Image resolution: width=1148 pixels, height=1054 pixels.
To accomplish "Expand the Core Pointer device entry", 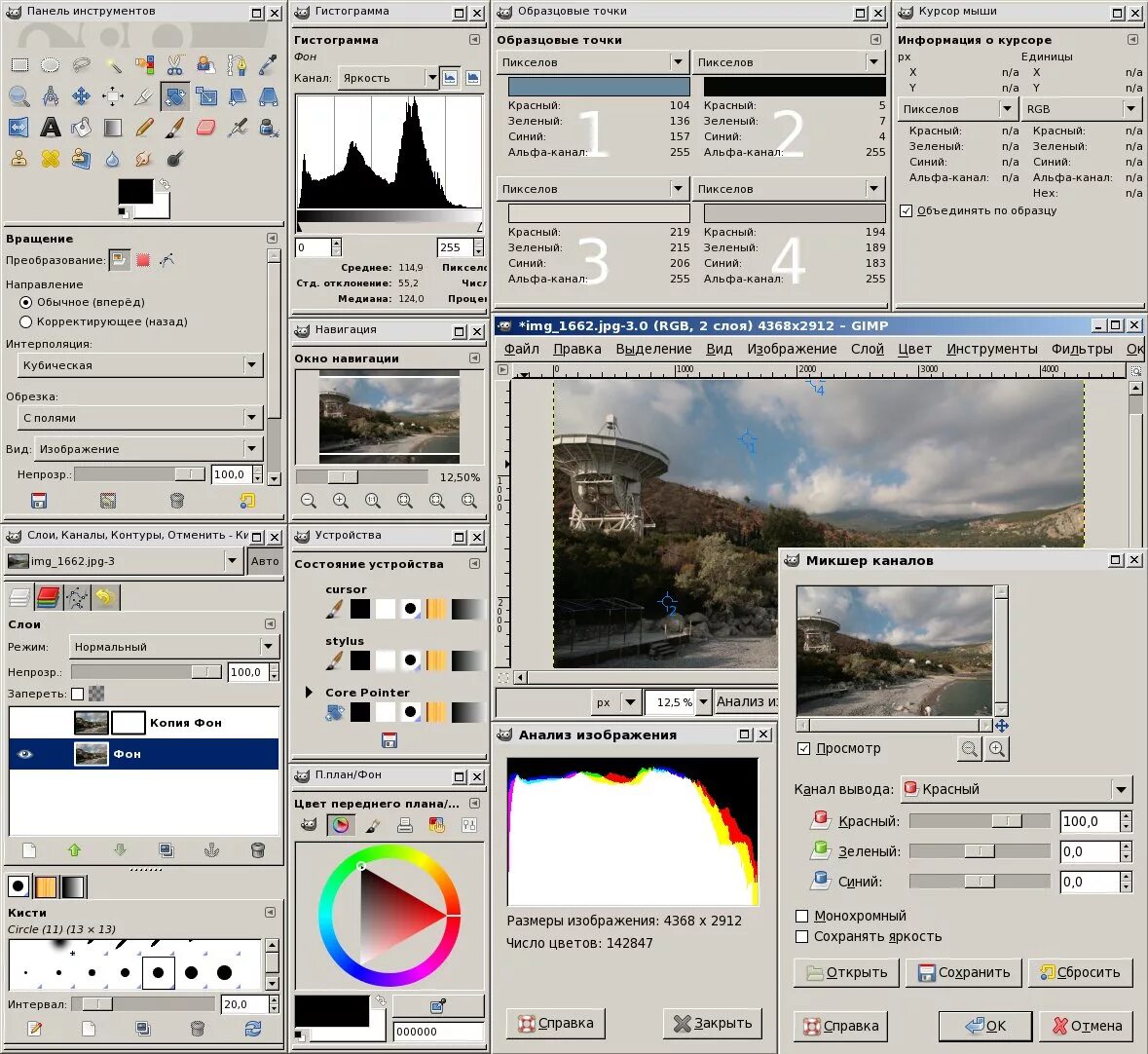I will [x=309, y=693].
